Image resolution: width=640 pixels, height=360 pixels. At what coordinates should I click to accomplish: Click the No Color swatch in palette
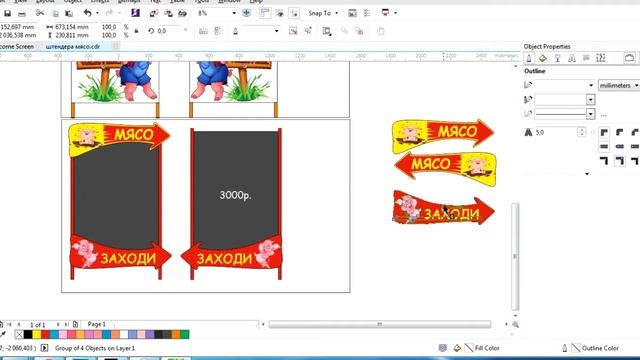[x=19, y=335]
